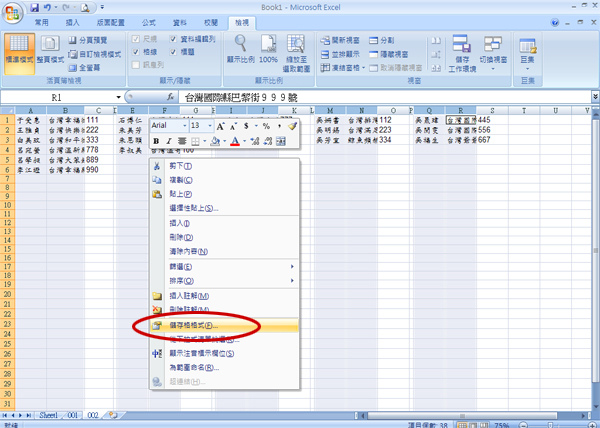Select the 標準模式 Normal view button
This screenshot has height=428, width=600.
[x=19, y=53]
